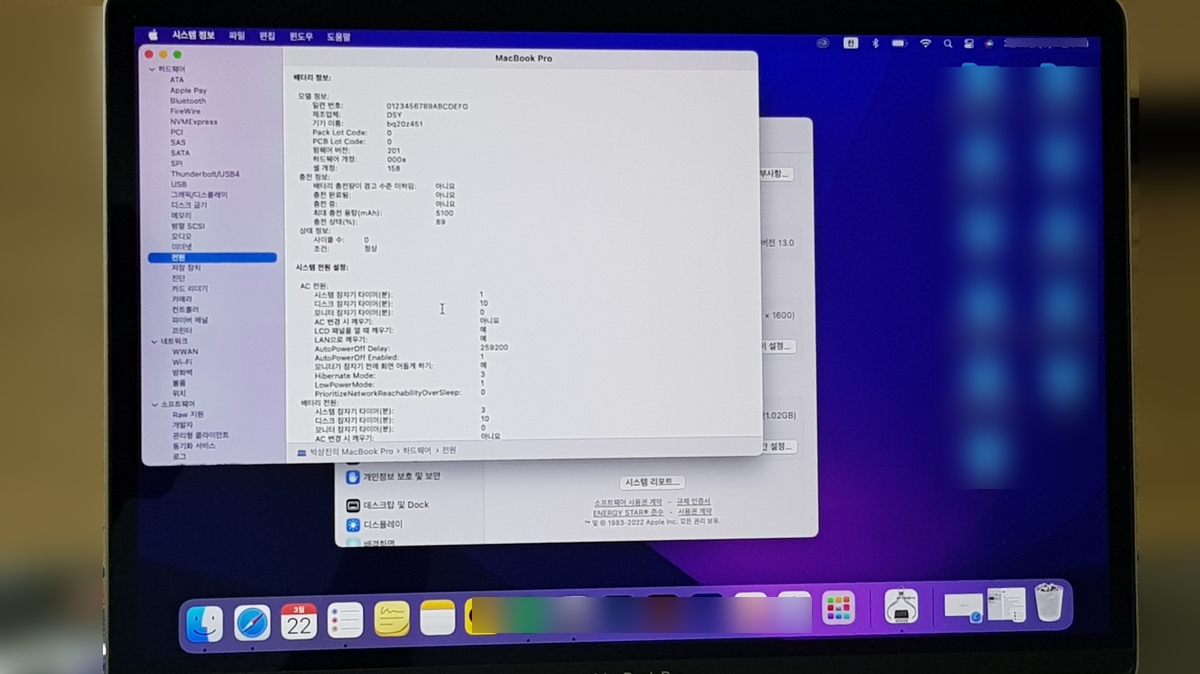Open 데스크탑 및 Dock in Settings sidebar

[x=387, y=505]
